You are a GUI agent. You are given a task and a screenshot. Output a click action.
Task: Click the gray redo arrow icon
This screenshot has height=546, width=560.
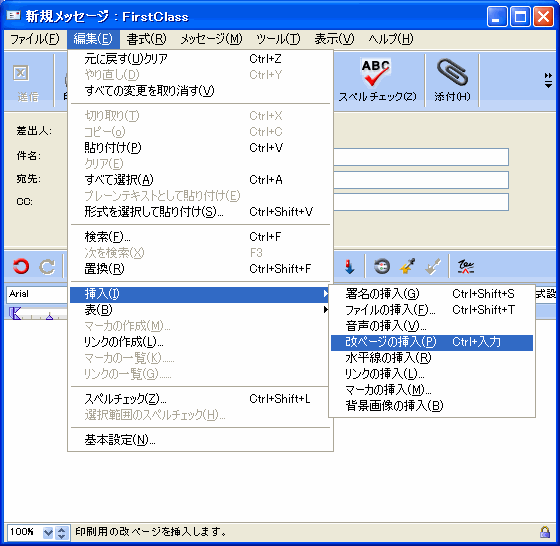coord(47,266)
